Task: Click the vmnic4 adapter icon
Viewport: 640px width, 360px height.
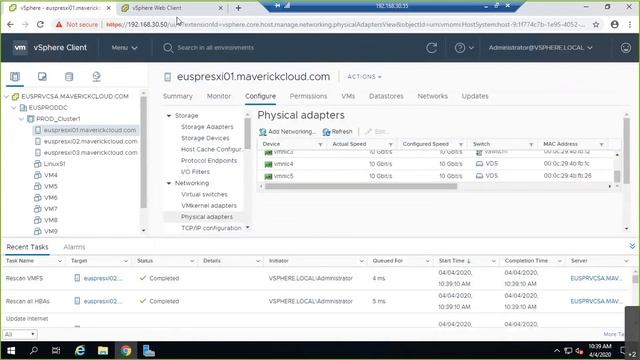Action: (268, 164)
